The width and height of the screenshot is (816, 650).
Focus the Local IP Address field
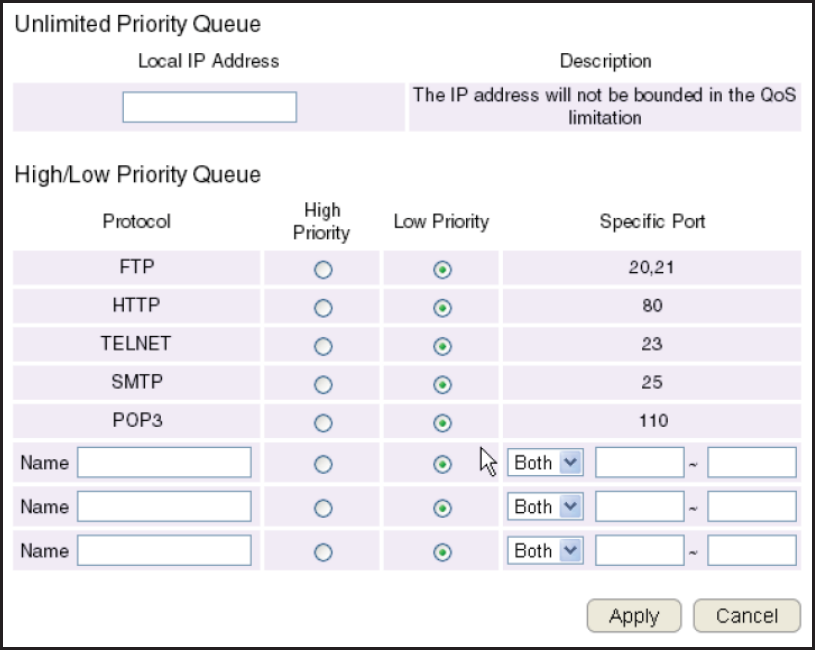click(210, 107)
